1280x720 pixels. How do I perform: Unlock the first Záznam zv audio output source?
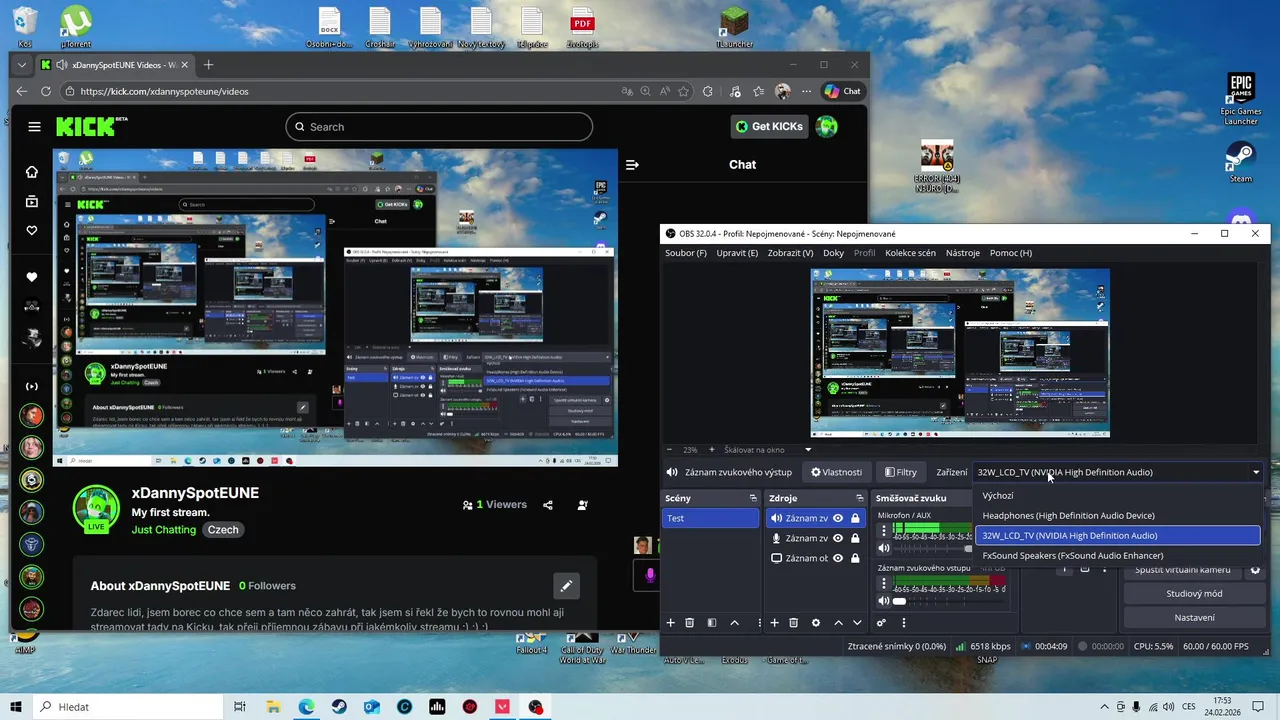[855, 518]
